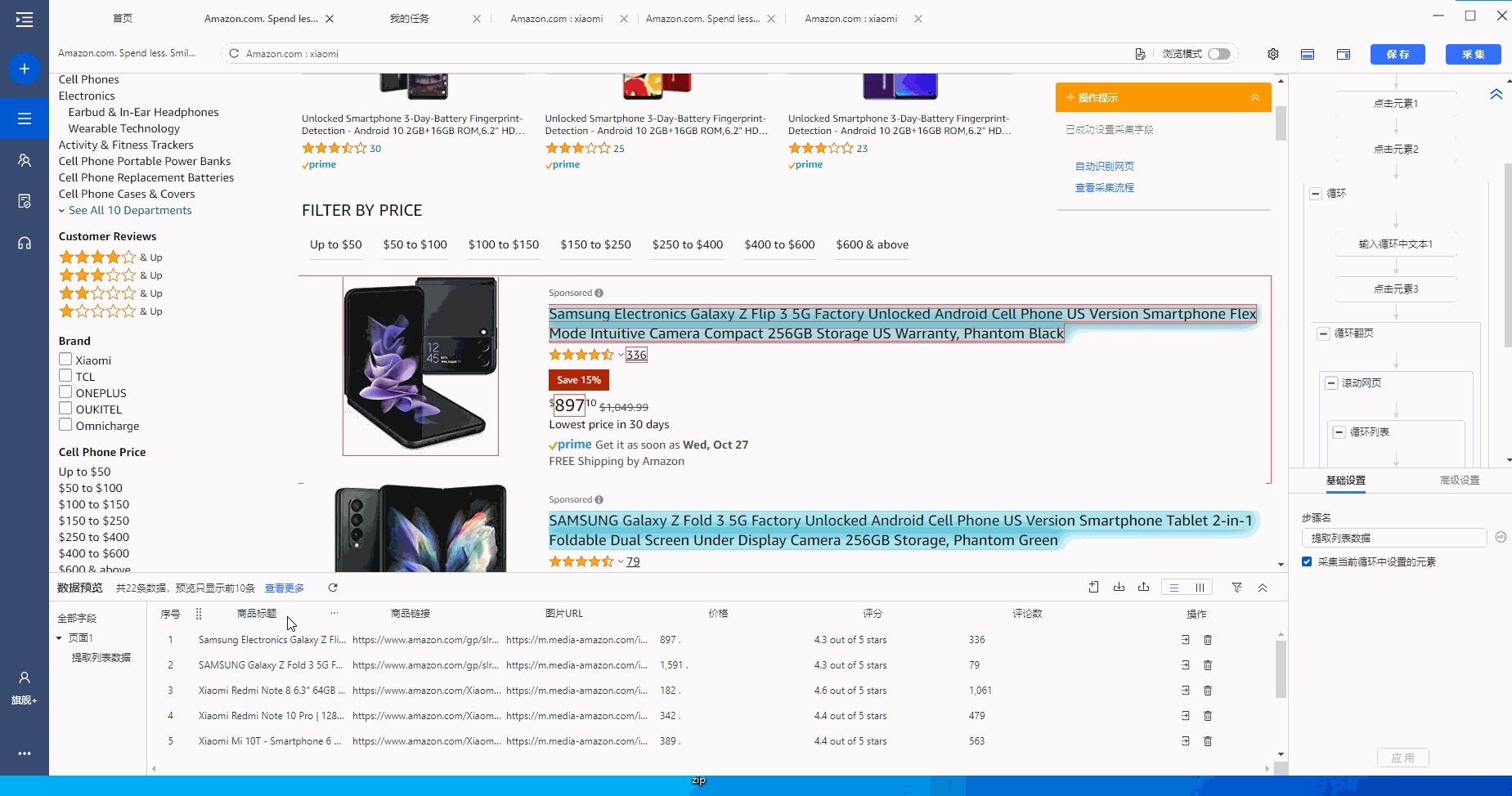Open the three-dots more menu in sidebar
This screenshot has height=796, width=1512.
(25, 754)
